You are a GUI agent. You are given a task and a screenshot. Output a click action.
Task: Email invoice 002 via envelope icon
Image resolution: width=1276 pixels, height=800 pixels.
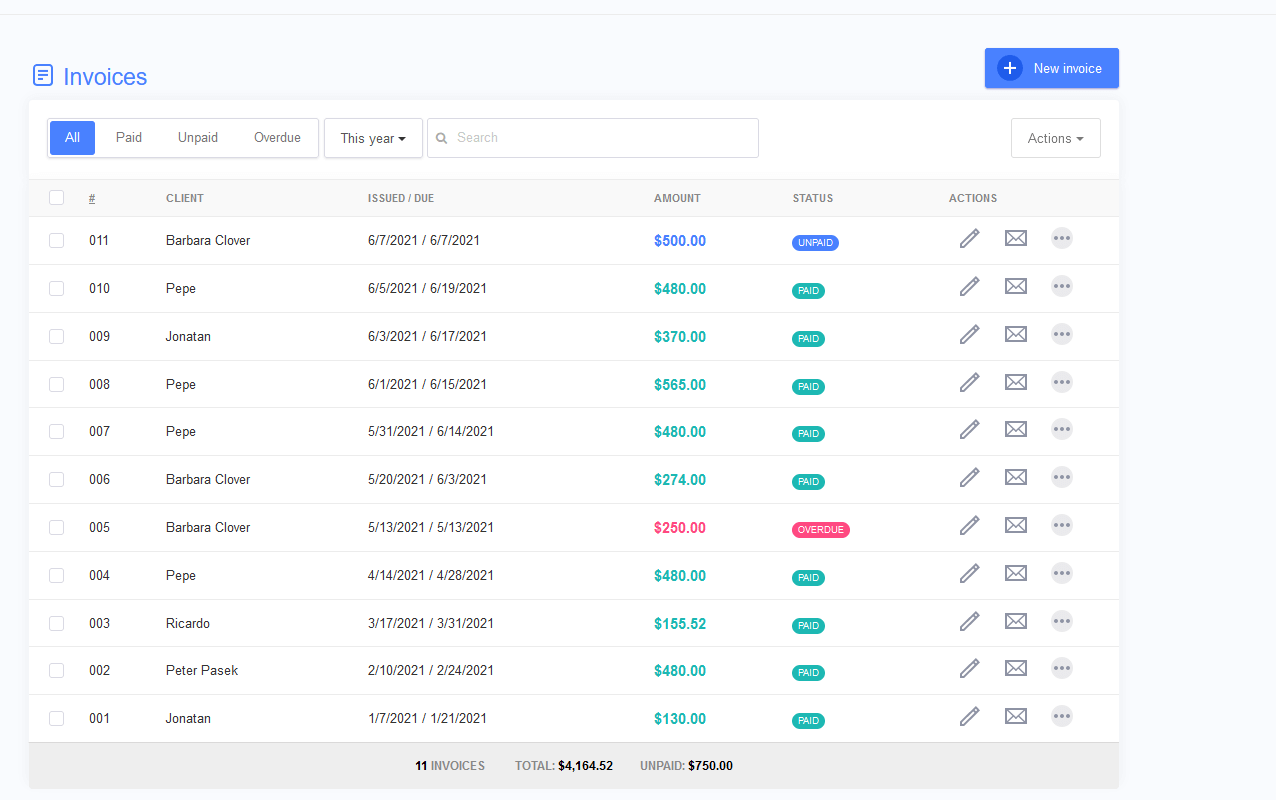tap(1016, 668)
